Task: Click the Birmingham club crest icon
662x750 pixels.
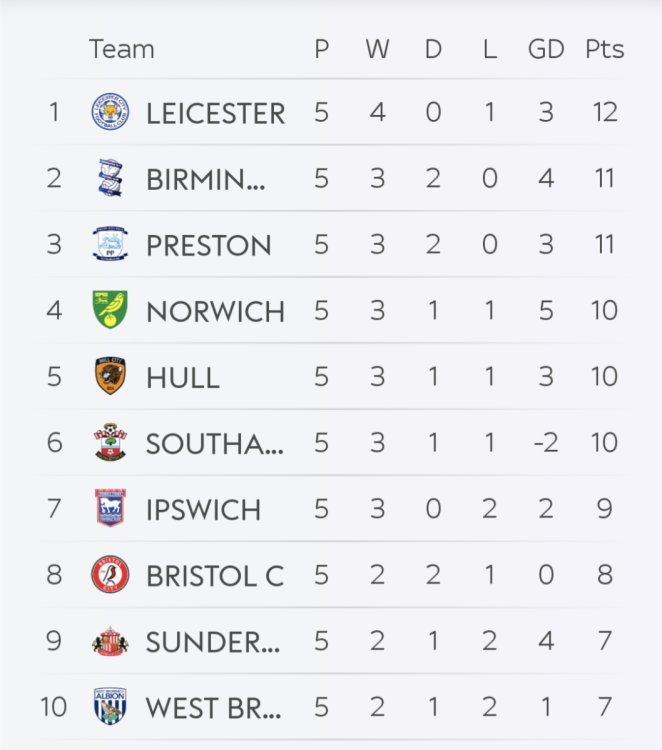Action: 109,178
